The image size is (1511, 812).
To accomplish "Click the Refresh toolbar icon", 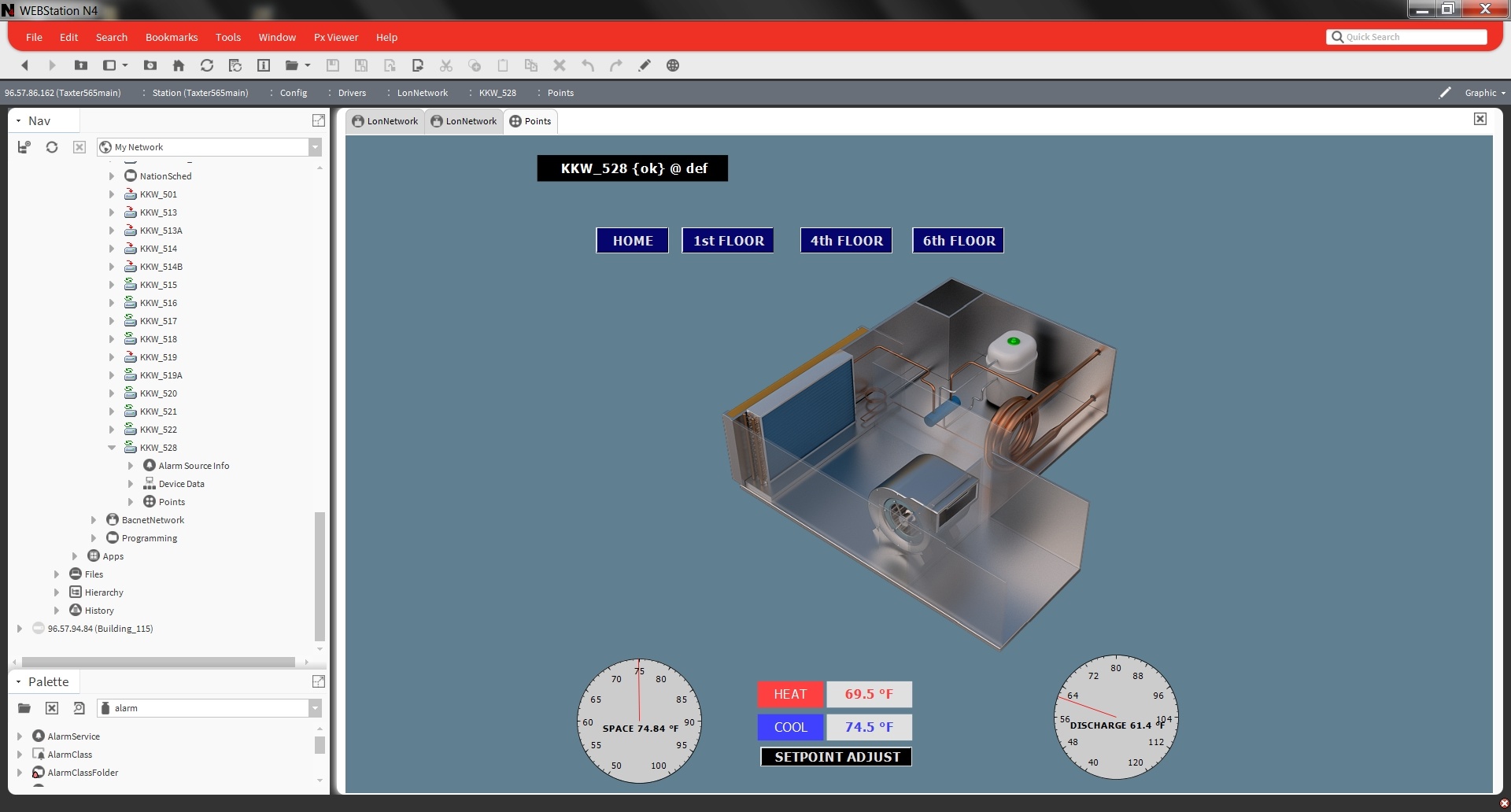I will (x=207, y=65).
